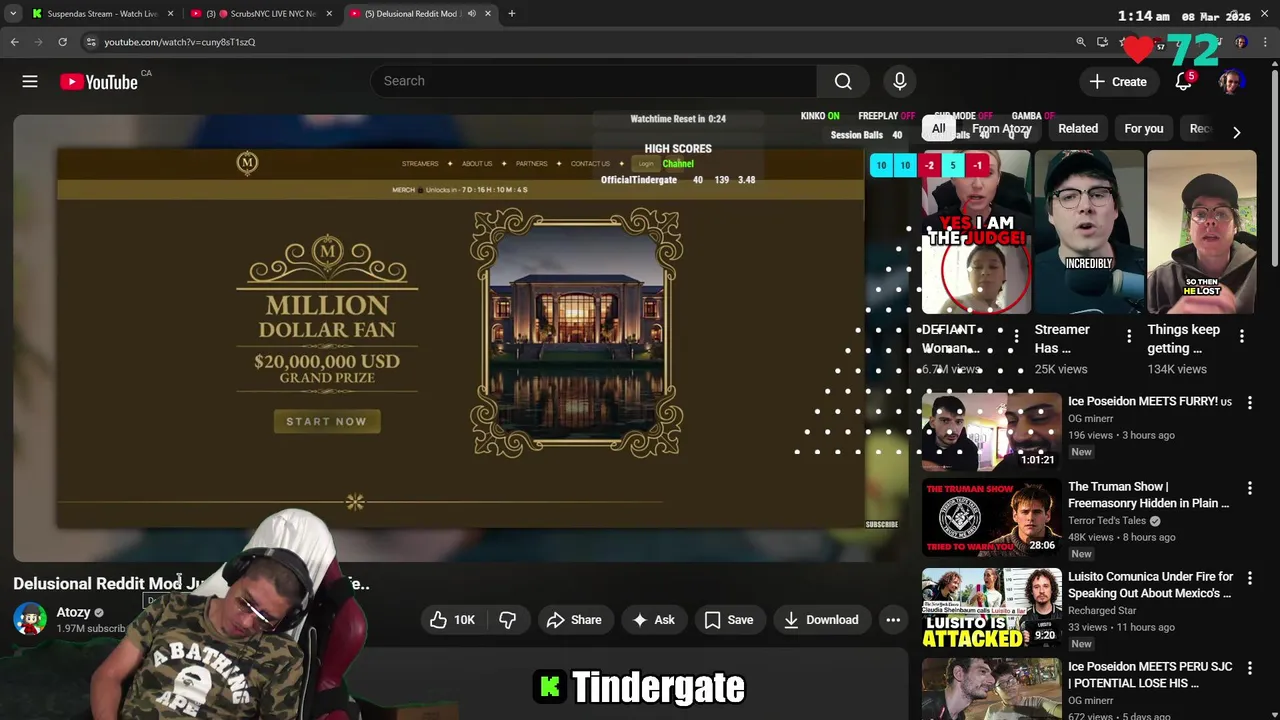
Task: Open The Truman Show Freemasonry title
Action: click(x=1148, y=495)
